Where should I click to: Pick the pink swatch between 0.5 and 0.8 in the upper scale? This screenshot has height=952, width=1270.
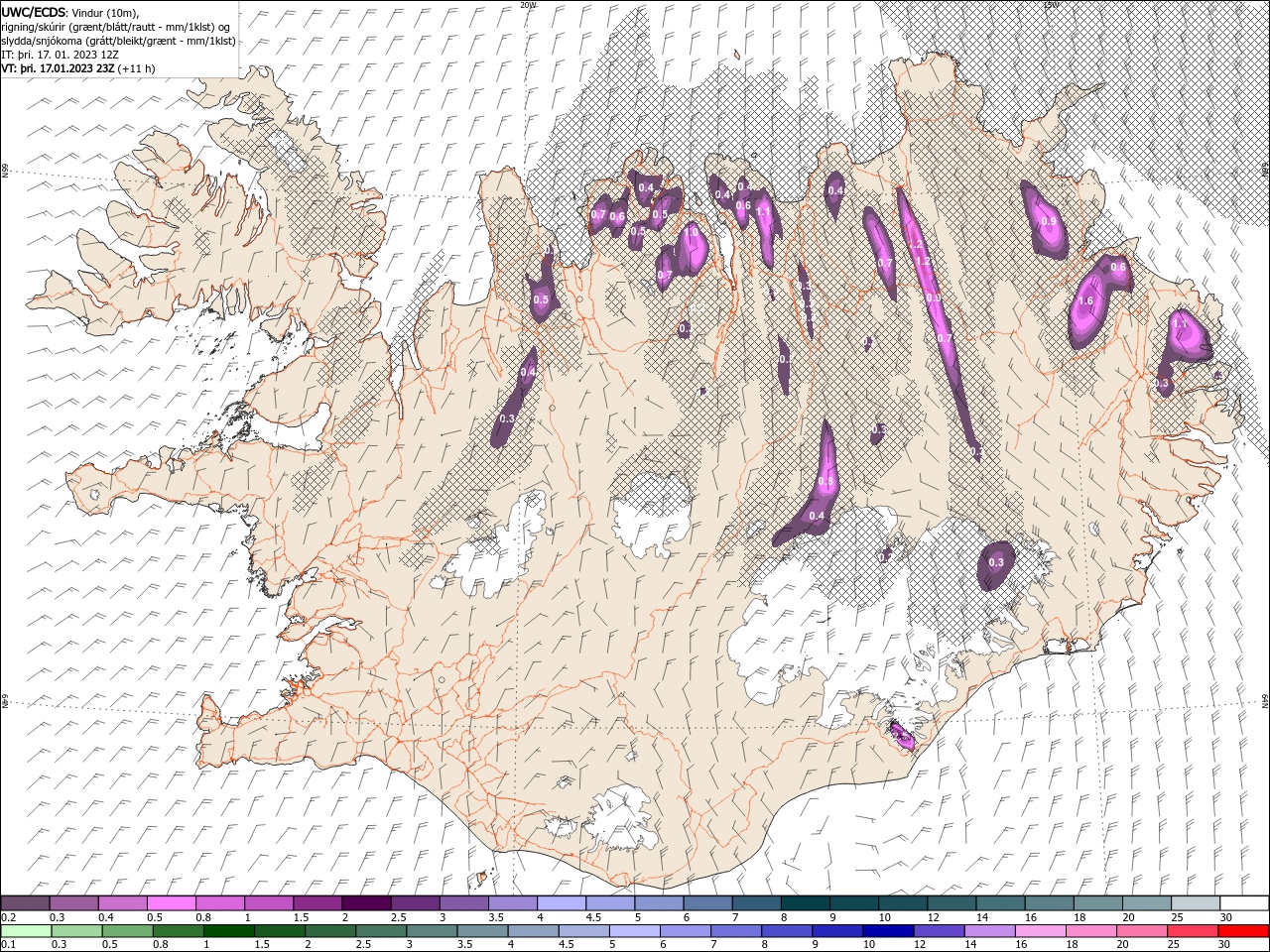point(172,903)
